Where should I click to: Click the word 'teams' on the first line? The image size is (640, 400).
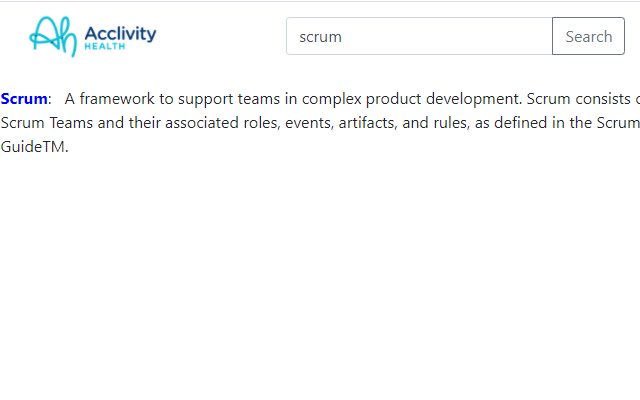pos(259,99)
